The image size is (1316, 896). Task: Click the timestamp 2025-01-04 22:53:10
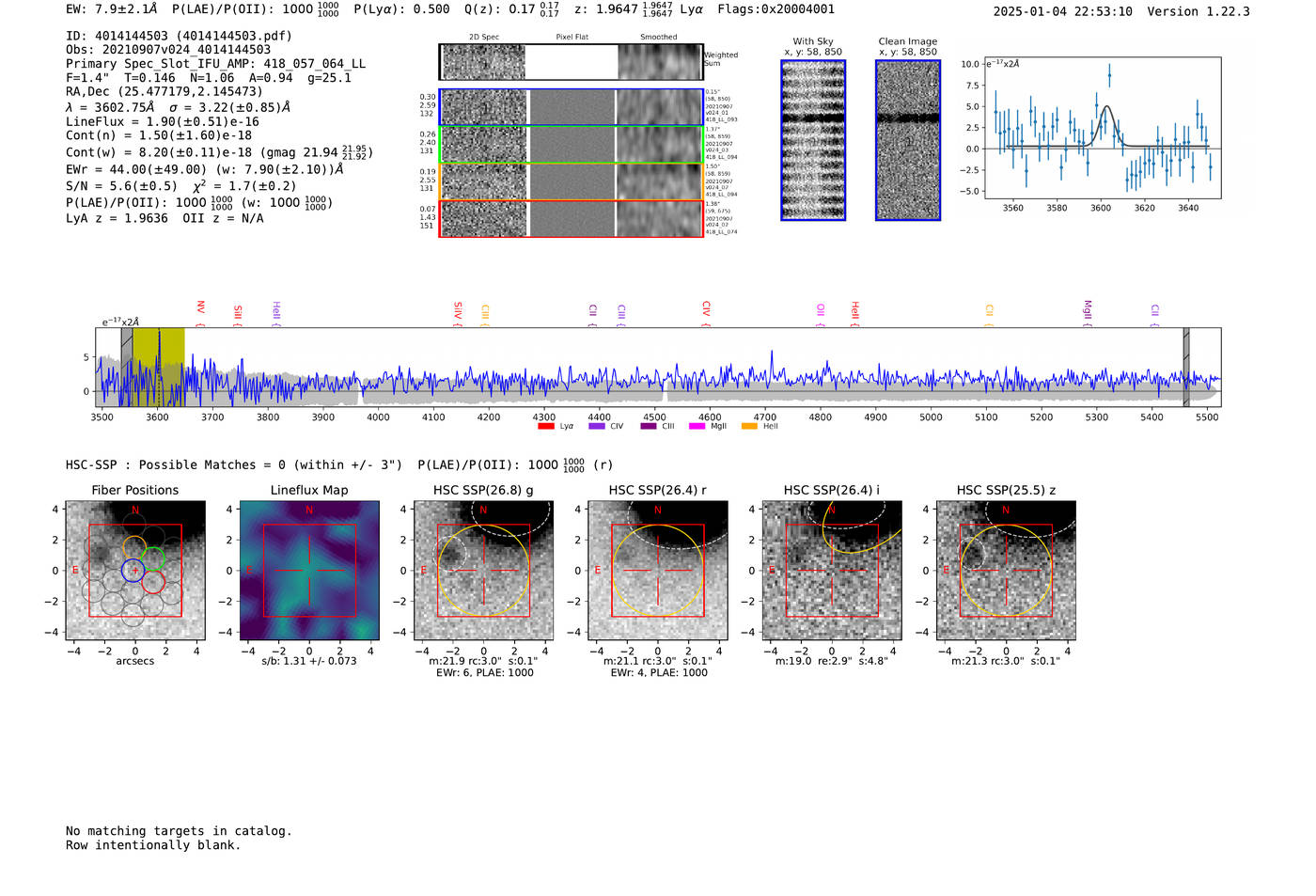coord(1063,11)
